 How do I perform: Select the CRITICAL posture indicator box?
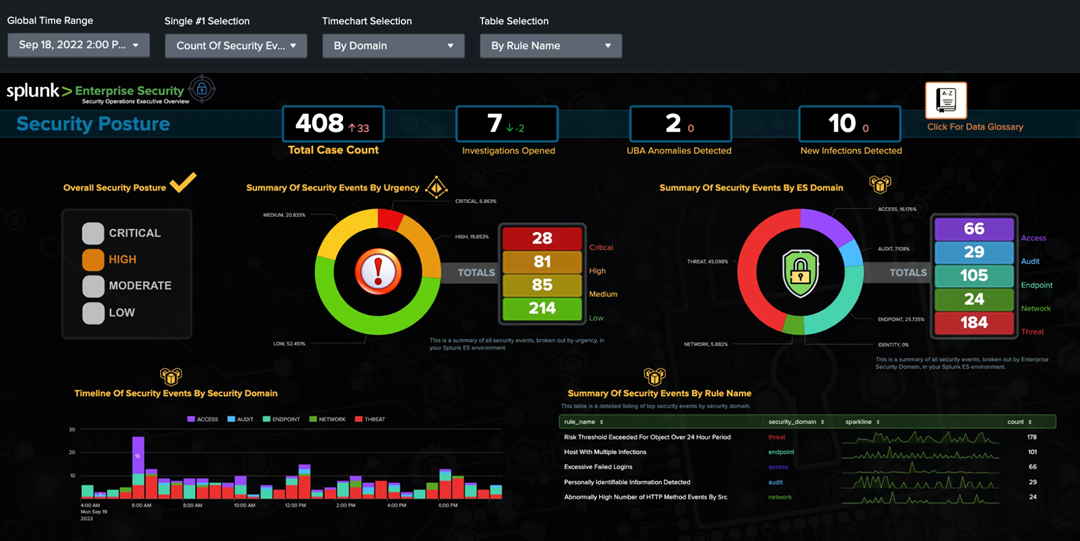93,233
